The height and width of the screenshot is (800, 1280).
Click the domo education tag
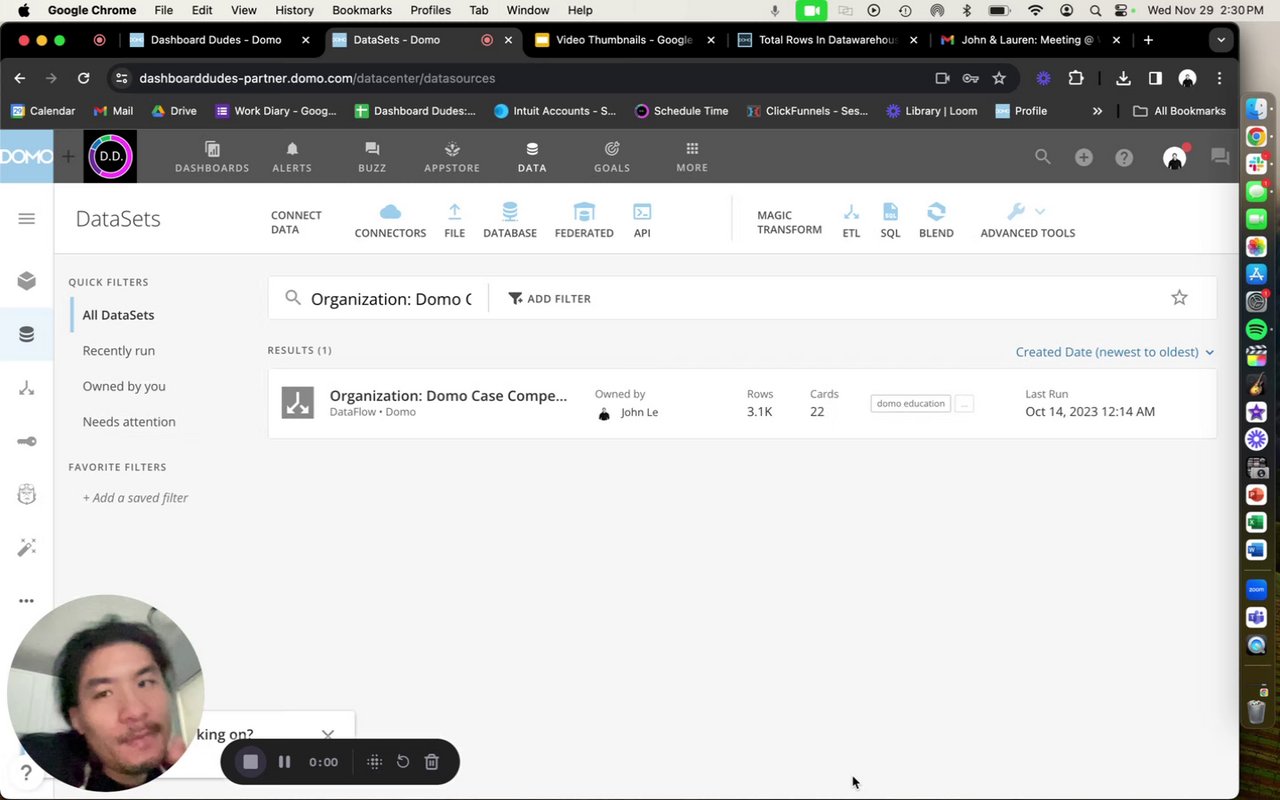[x=910, y=404]
